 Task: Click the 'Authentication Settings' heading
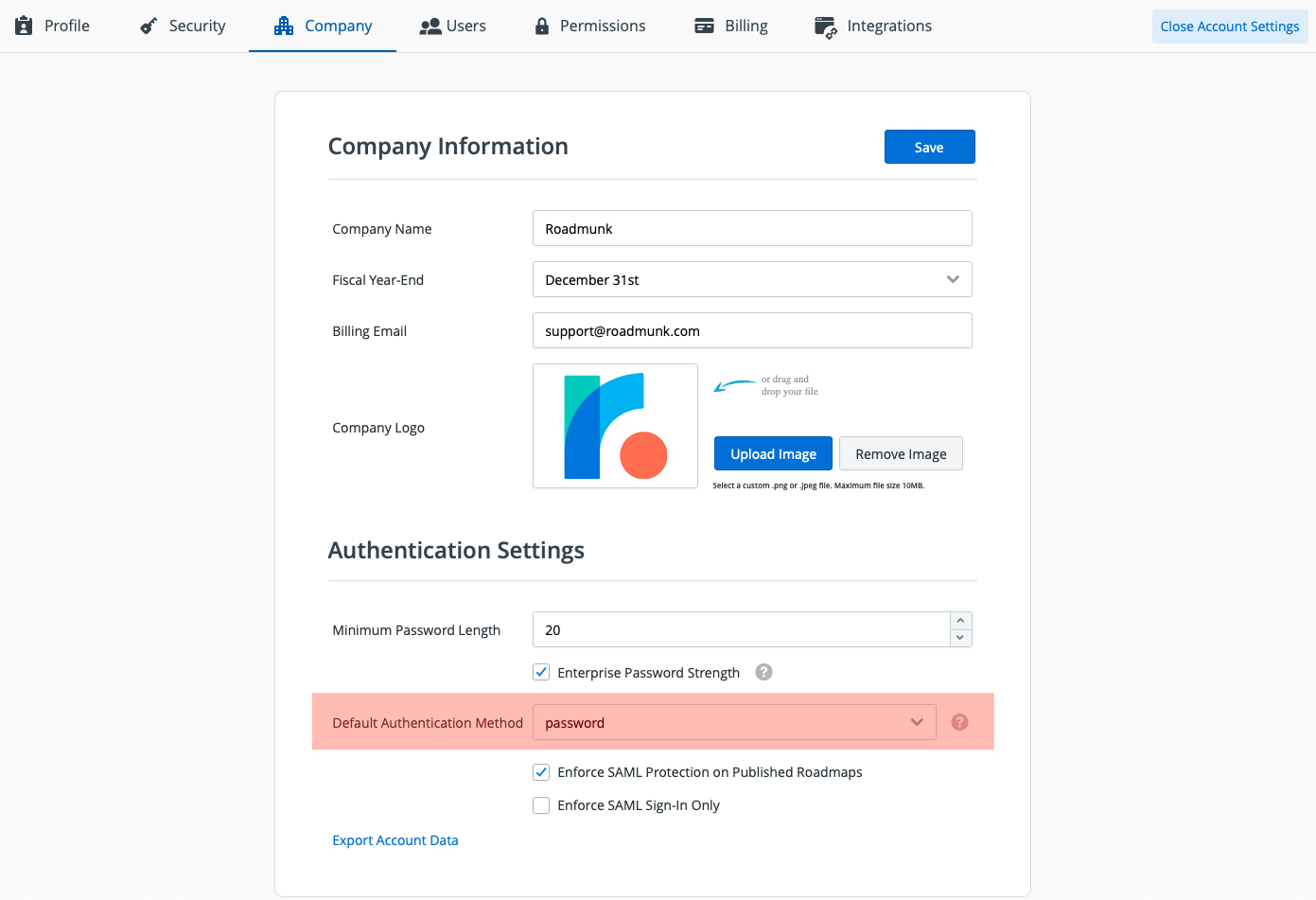click(x=456, y=550)
